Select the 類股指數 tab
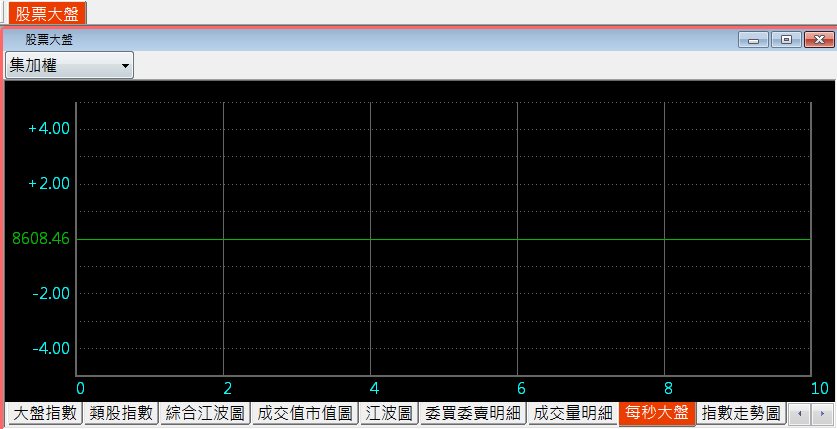The width and height of the screenshot is (837, 429). (x=122, y=413)
